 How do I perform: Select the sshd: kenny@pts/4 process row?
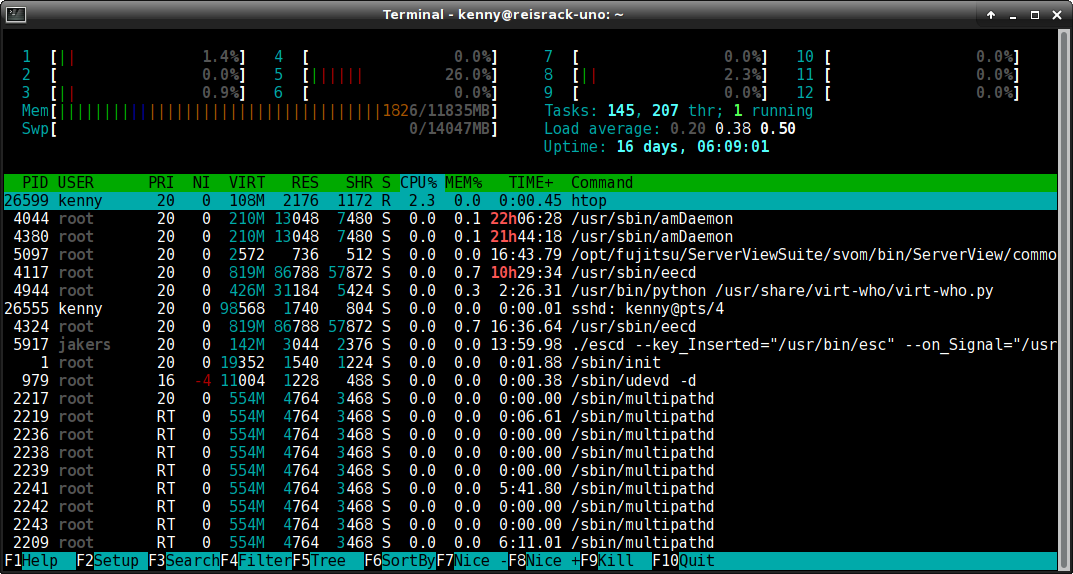[530, 309]
